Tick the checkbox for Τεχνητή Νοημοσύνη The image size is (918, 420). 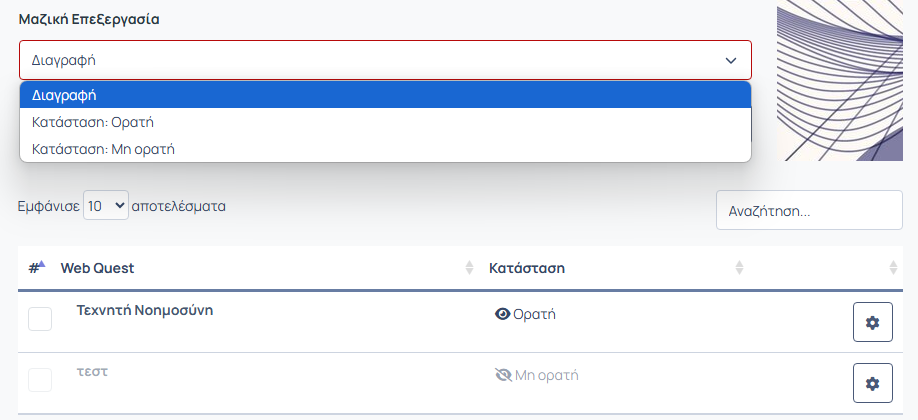coord(40,319)
